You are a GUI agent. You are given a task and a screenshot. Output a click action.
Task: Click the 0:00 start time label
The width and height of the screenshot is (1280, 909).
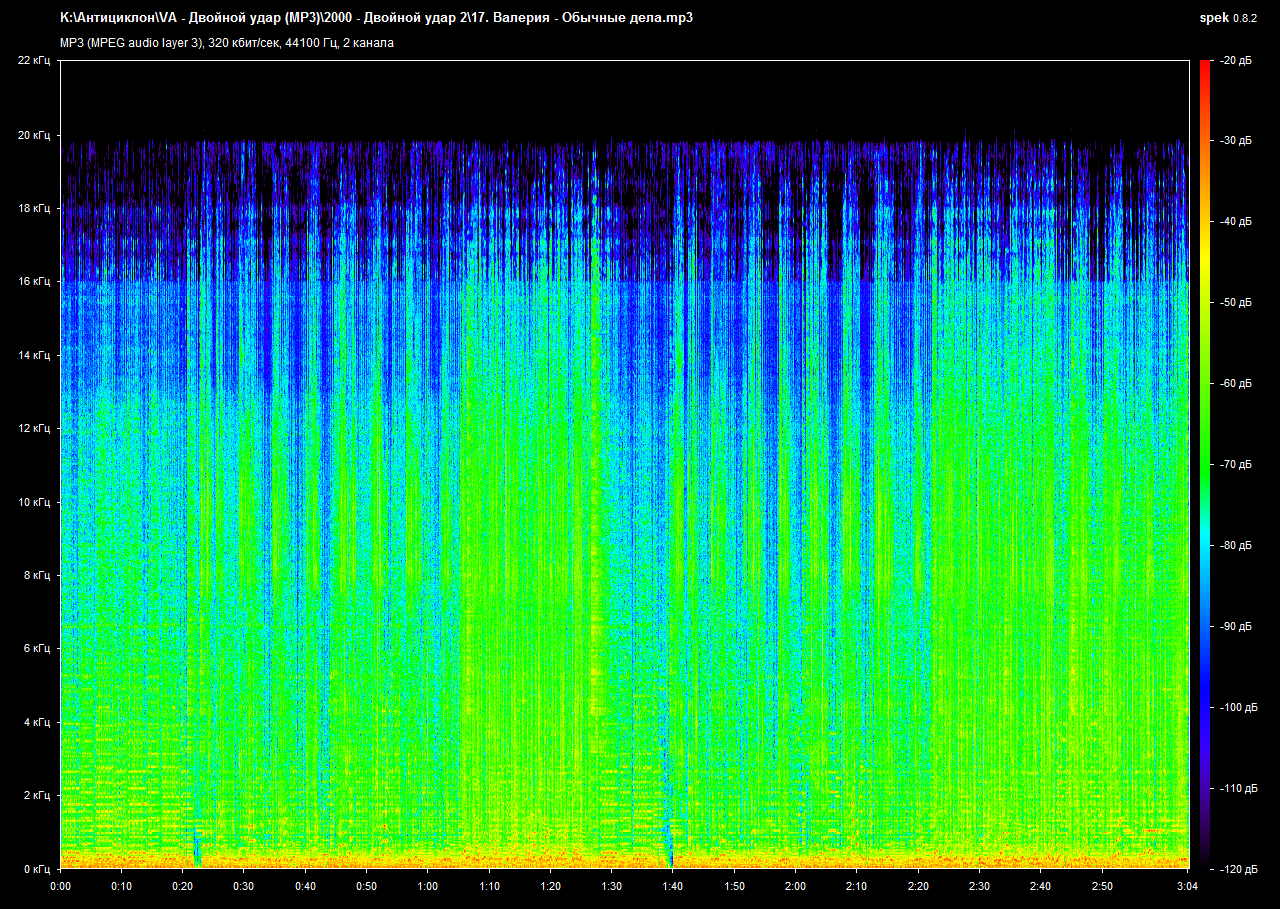pyautogui.click(x=61, y=886)
